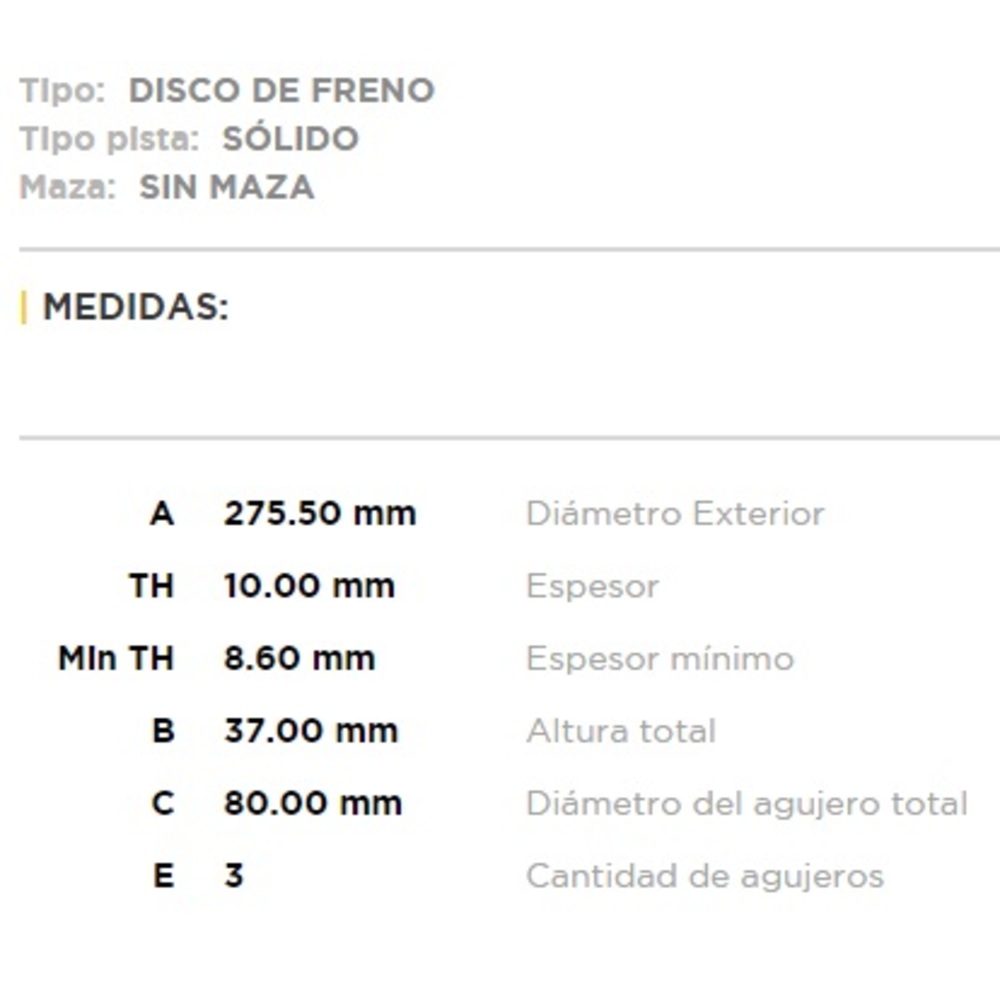
Task: Click the DISCO DE FRENO type value
Action: [281, 91]
